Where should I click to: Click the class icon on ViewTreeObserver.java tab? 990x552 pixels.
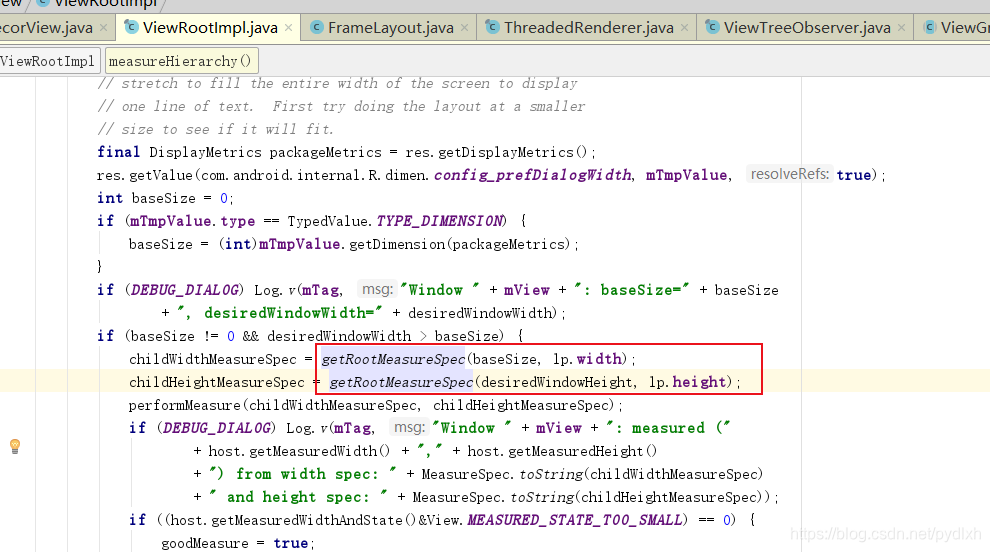point(712,27)
